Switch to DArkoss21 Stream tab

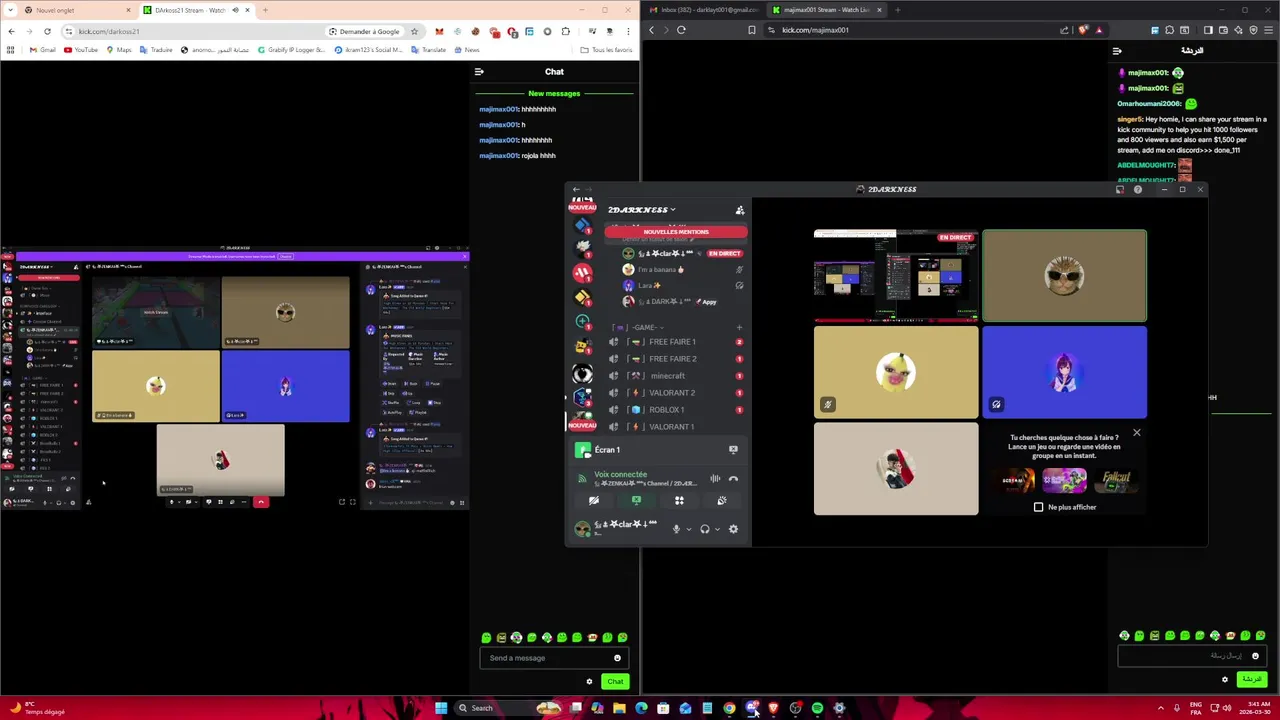pyautogui.click(x=195, y=10)
